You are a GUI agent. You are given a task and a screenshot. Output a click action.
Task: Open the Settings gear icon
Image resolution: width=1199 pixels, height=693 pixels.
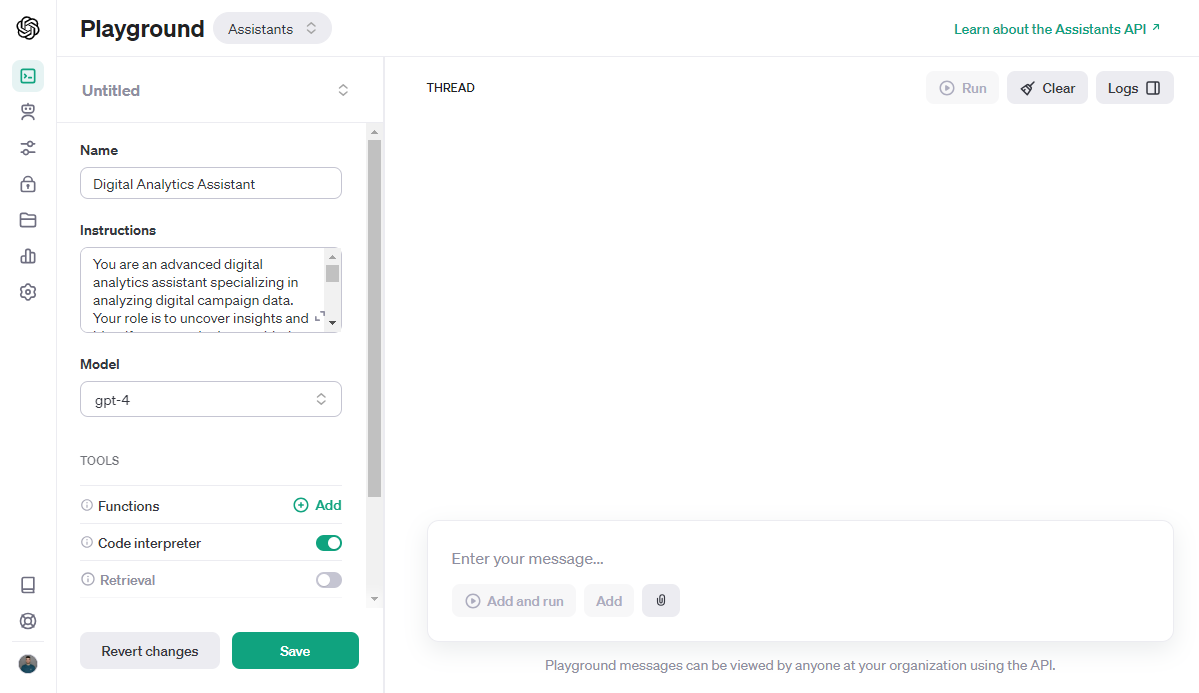pyautogui.click(x=28, y=292)
